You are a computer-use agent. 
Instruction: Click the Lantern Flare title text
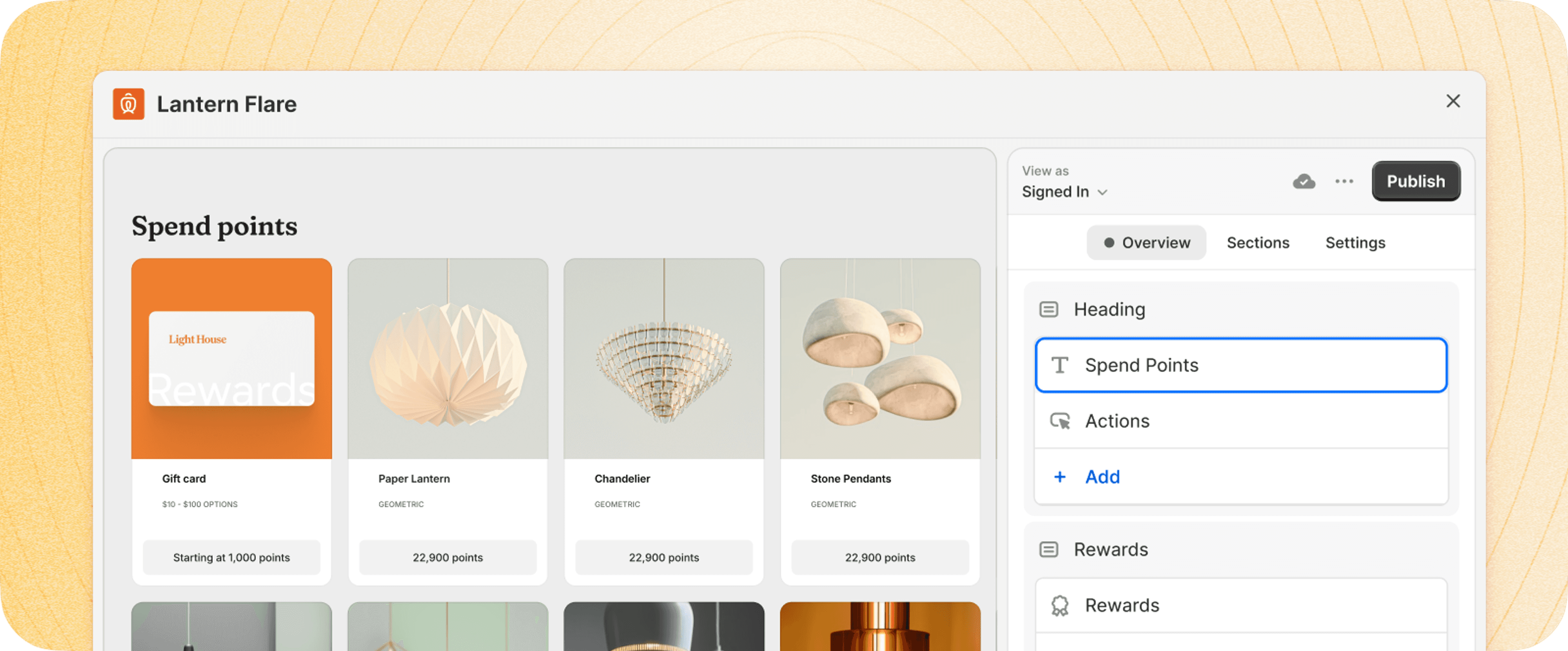tap(227, 104)
